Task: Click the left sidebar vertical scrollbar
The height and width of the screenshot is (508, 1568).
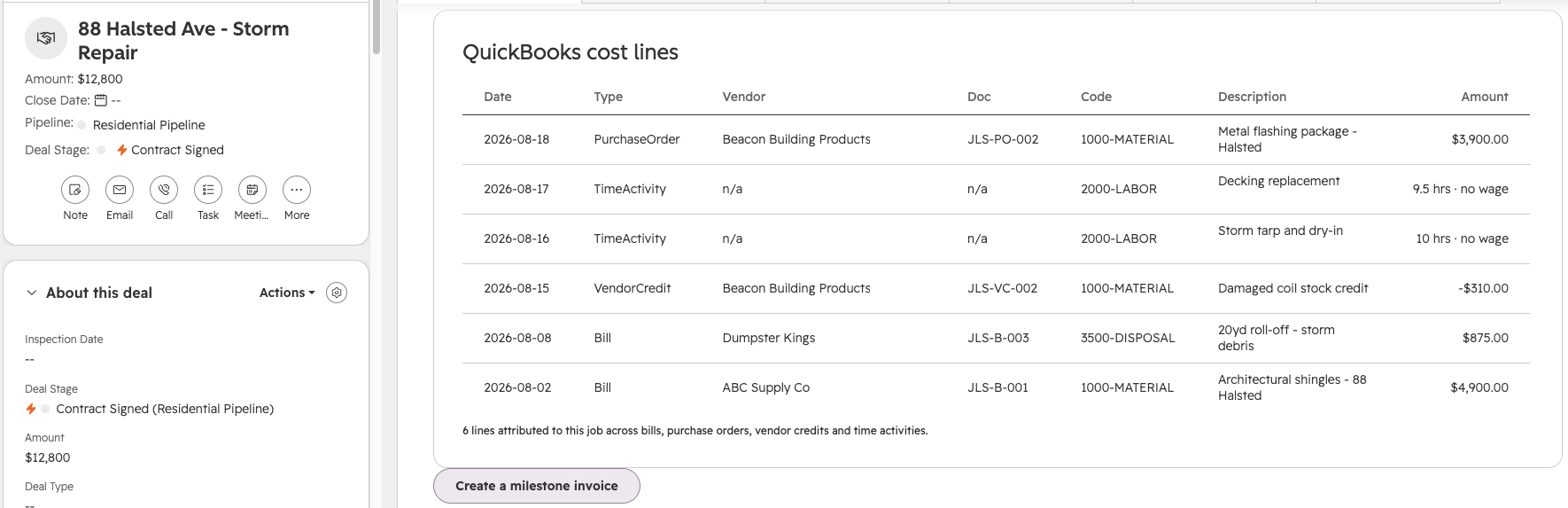Action: [x=376, y=27]
